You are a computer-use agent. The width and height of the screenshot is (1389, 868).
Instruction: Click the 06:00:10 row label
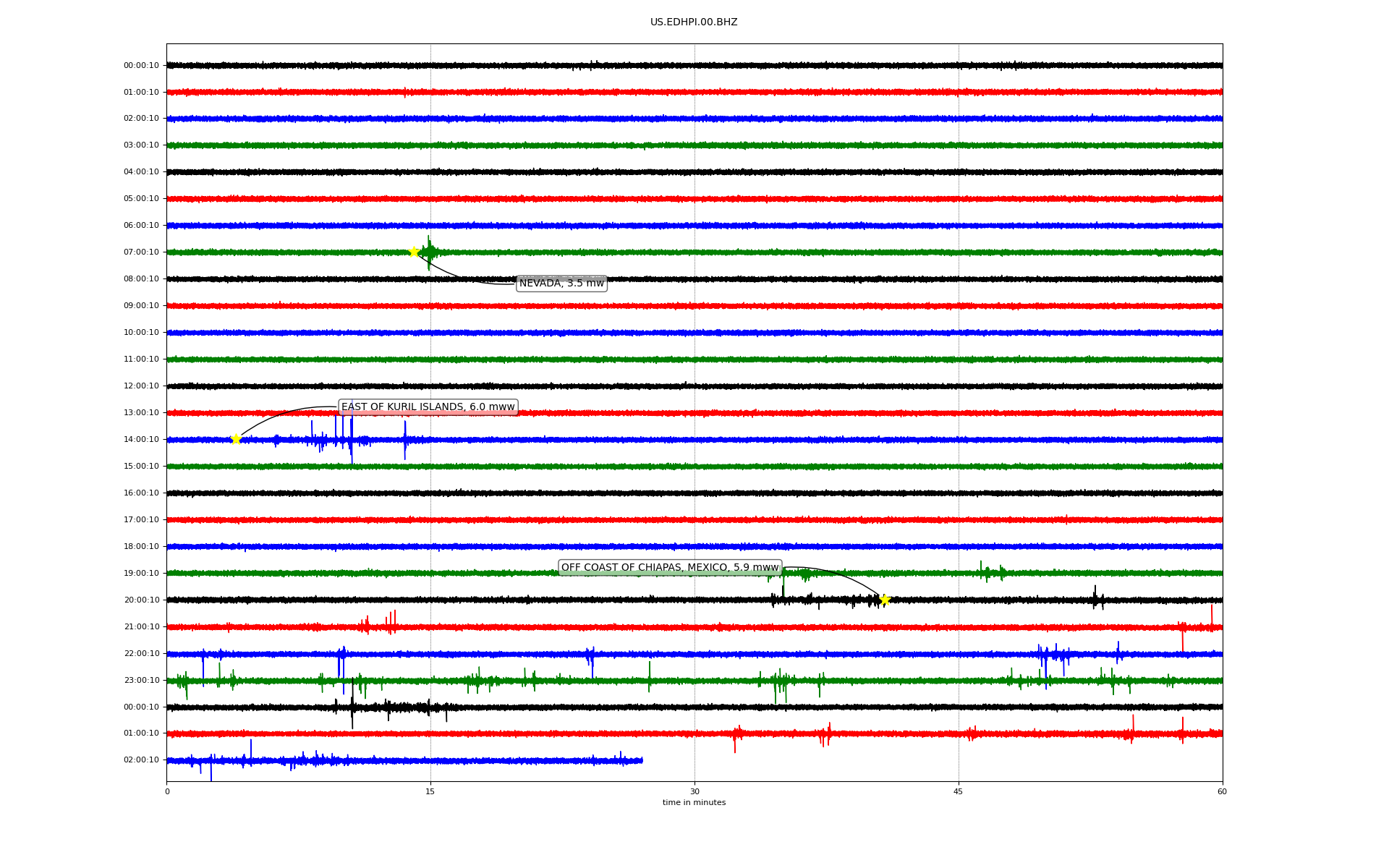[141, 226]
